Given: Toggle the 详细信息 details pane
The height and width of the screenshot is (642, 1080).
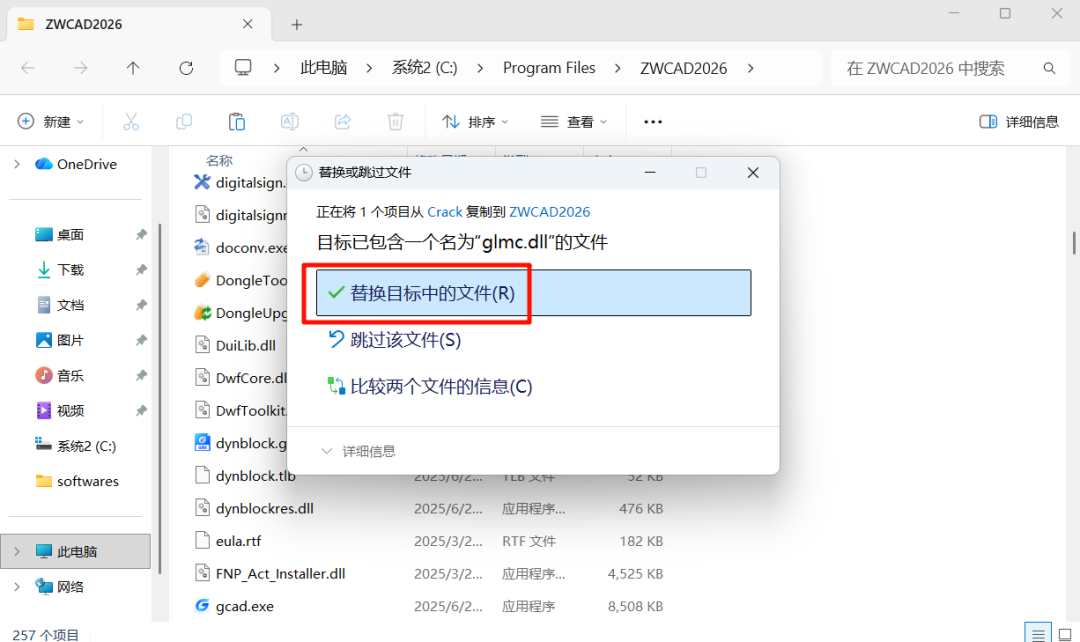Looking at the screenshot, I should (x=1019, y=122).
